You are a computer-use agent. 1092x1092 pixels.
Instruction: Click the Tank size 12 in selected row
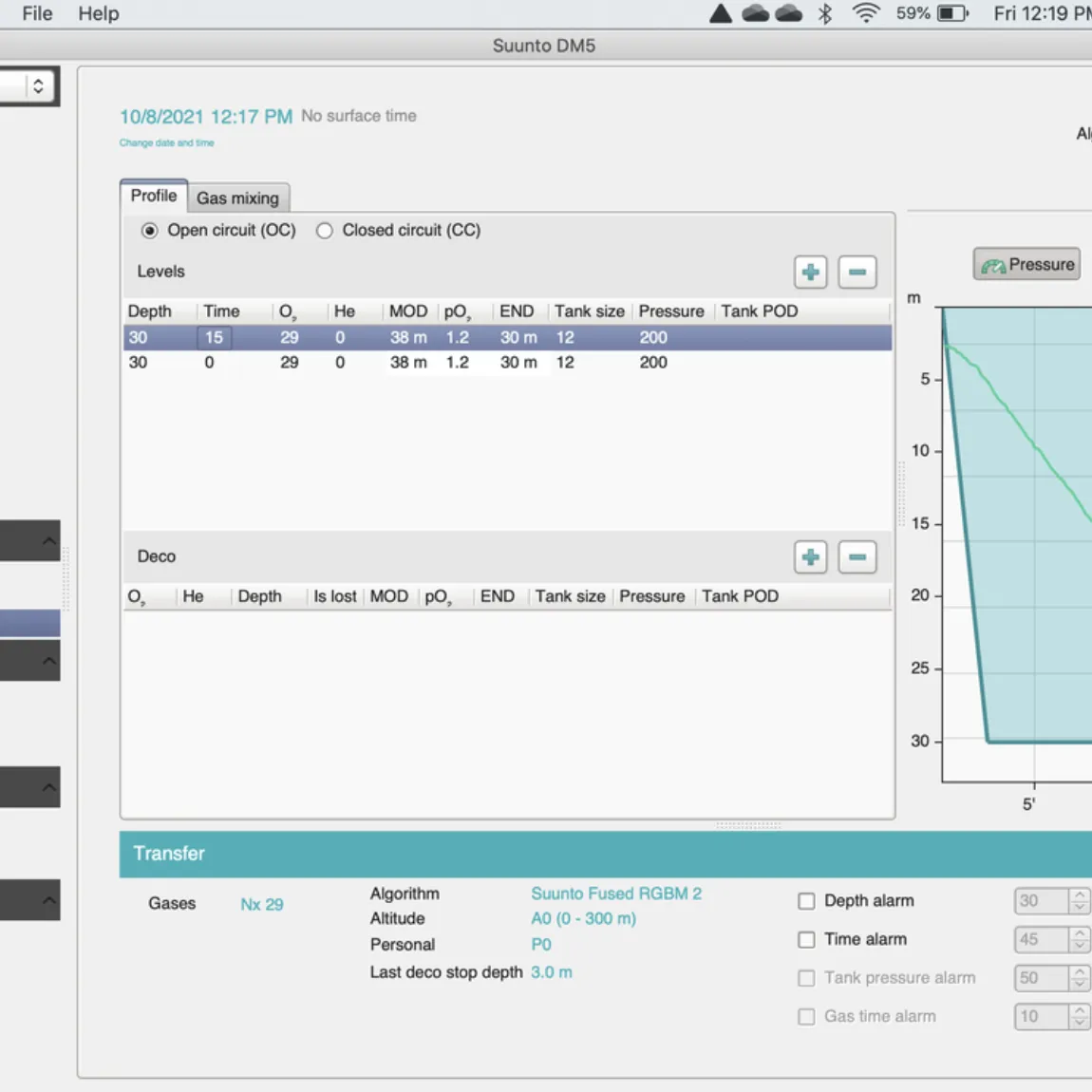(x=565, y=338)
